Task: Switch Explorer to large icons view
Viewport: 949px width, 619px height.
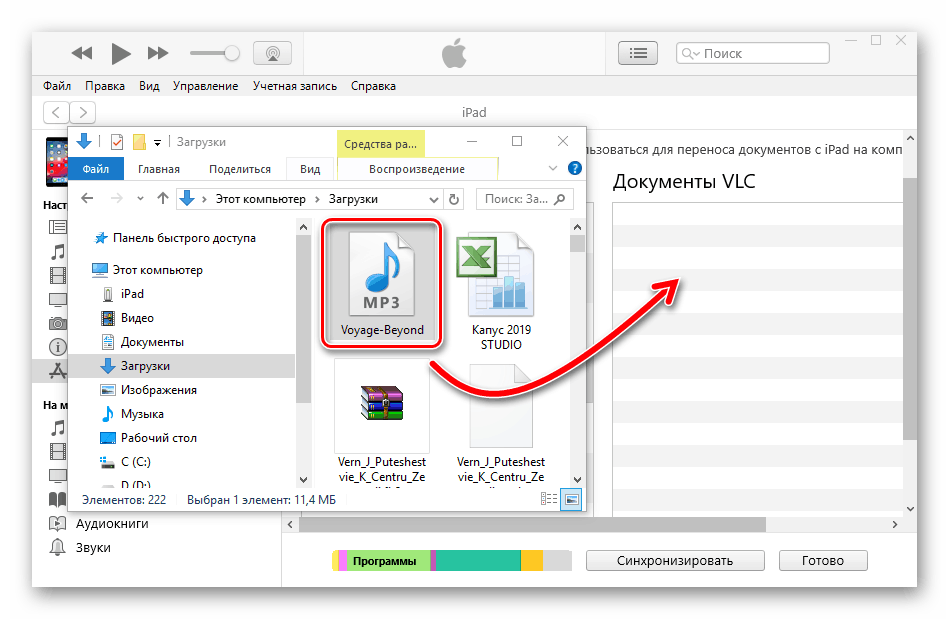Action: [571, 499]
